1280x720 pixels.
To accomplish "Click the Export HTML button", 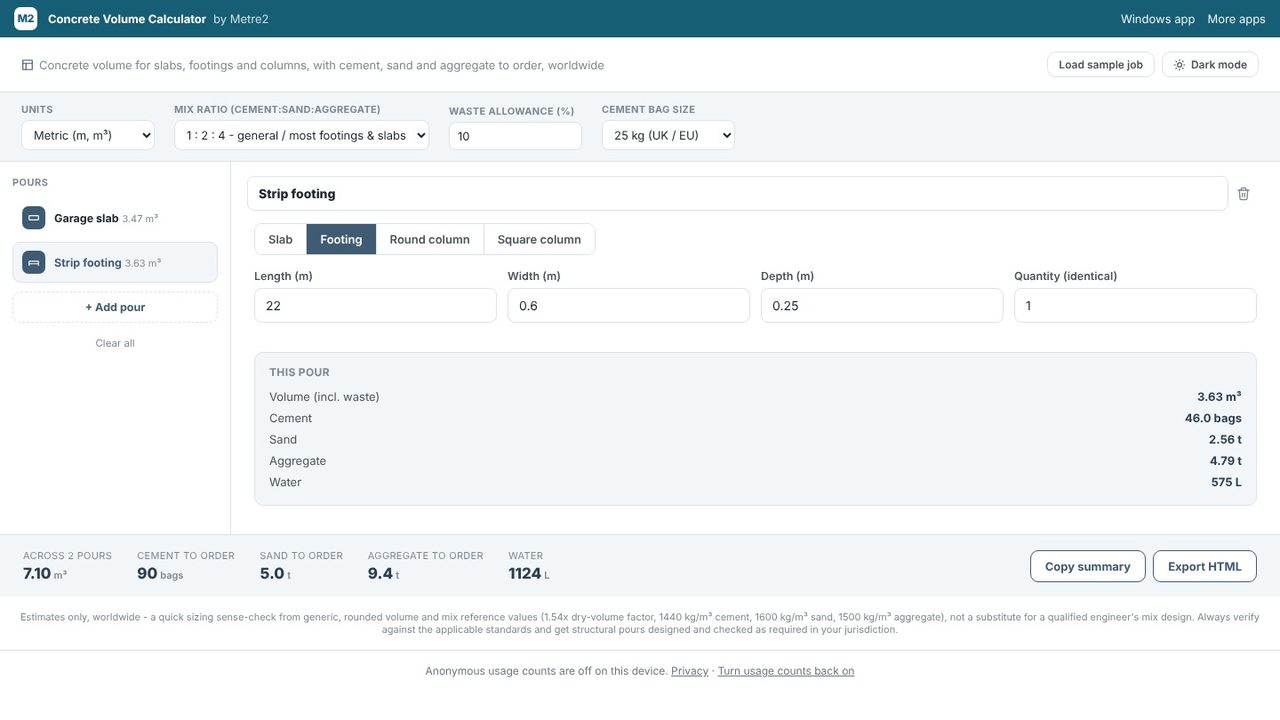I will pyautogui.click(x=1205, y=566).
